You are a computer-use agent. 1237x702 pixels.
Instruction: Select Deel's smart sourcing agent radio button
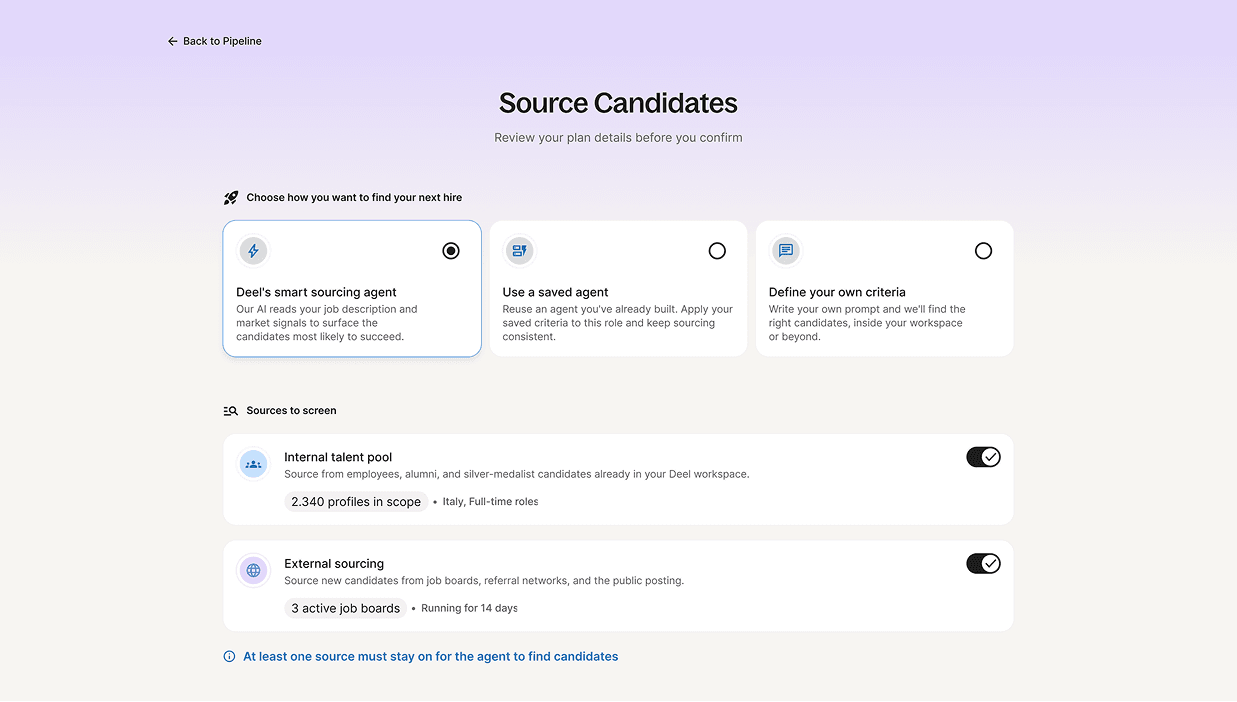pos(451,251)
